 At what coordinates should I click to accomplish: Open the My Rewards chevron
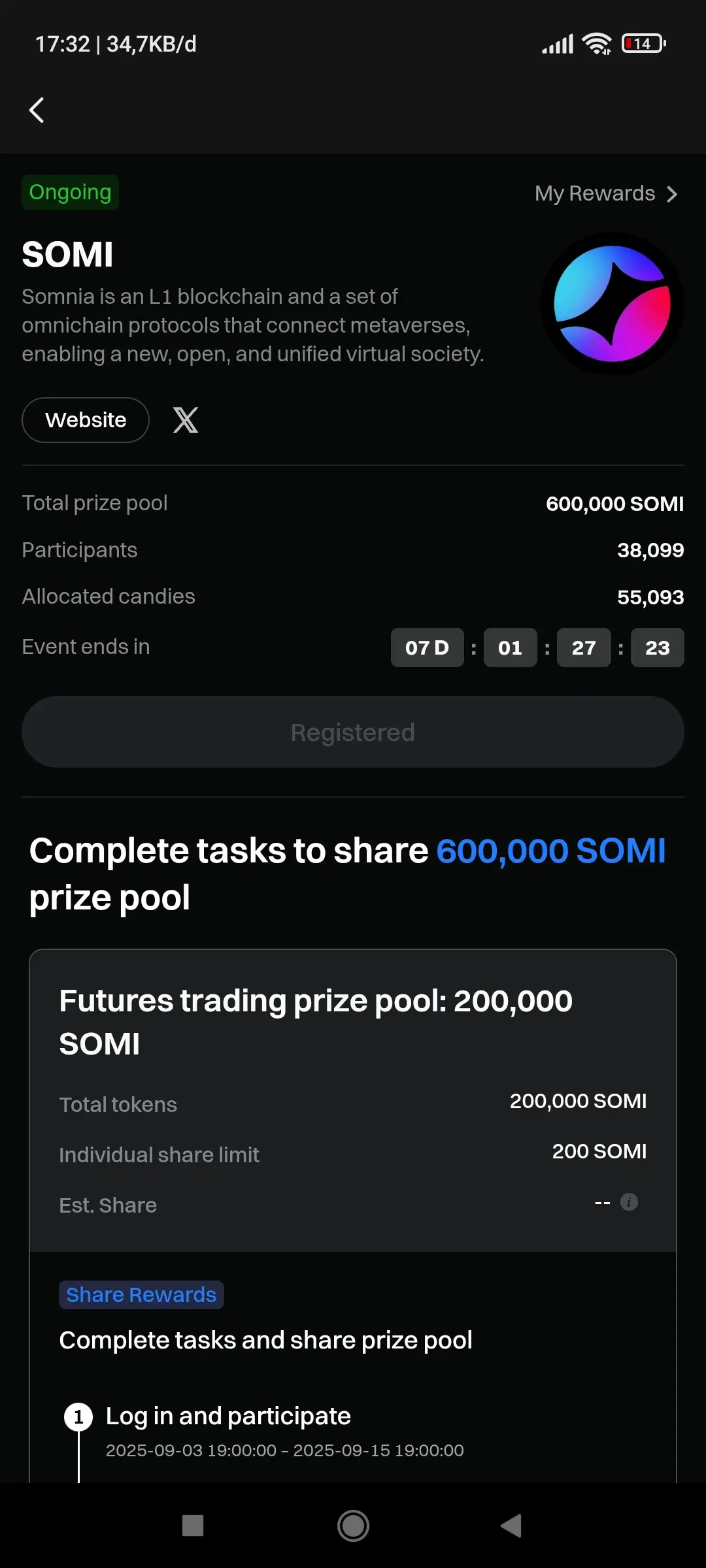pyautogui.click(x=672, y=194)
